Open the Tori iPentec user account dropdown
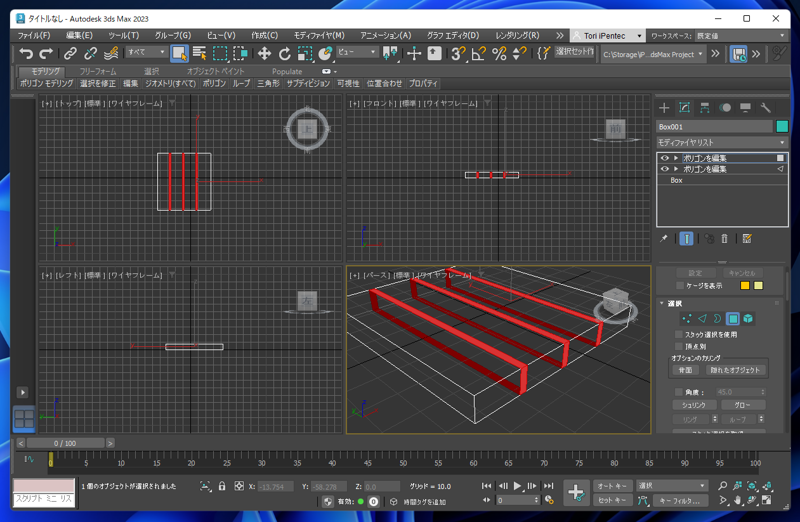Viewport: 800px width, 522px height. click(x=607, y=36)
